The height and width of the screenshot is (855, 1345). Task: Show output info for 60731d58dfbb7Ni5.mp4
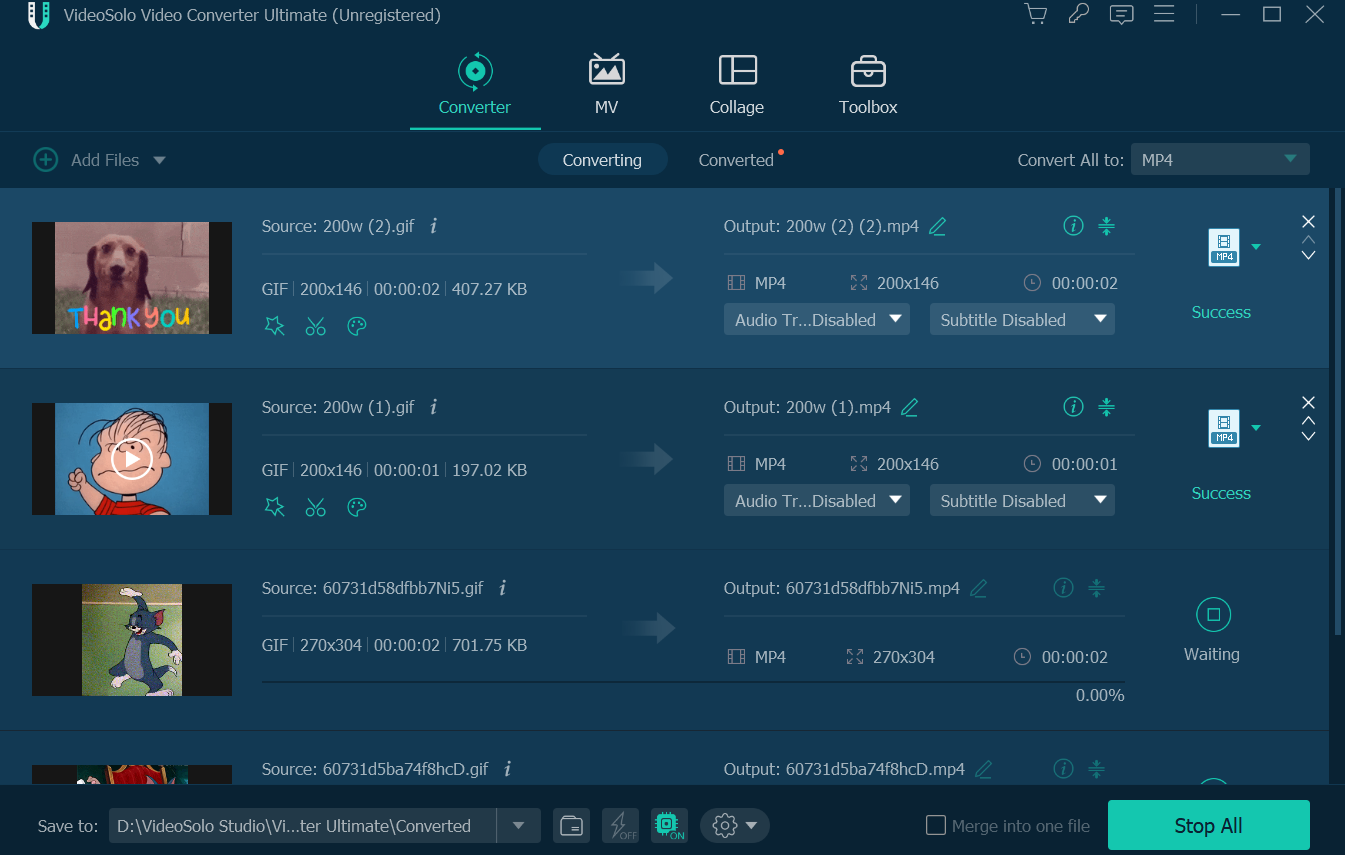pyautogui.click(x=1063, y=588)
